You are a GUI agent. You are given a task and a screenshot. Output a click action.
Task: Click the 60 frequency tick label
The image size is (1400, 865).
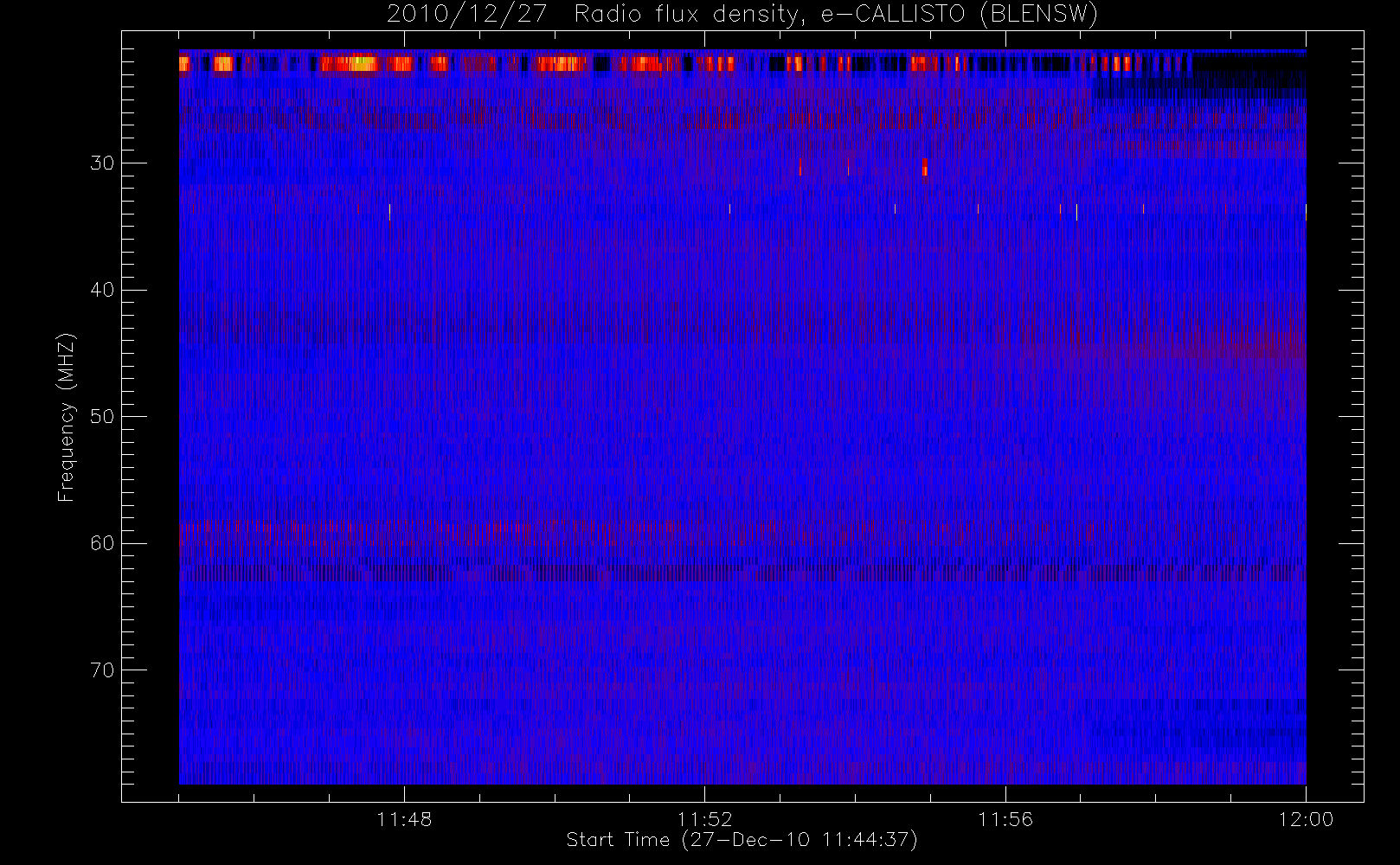tap(102, 543)
